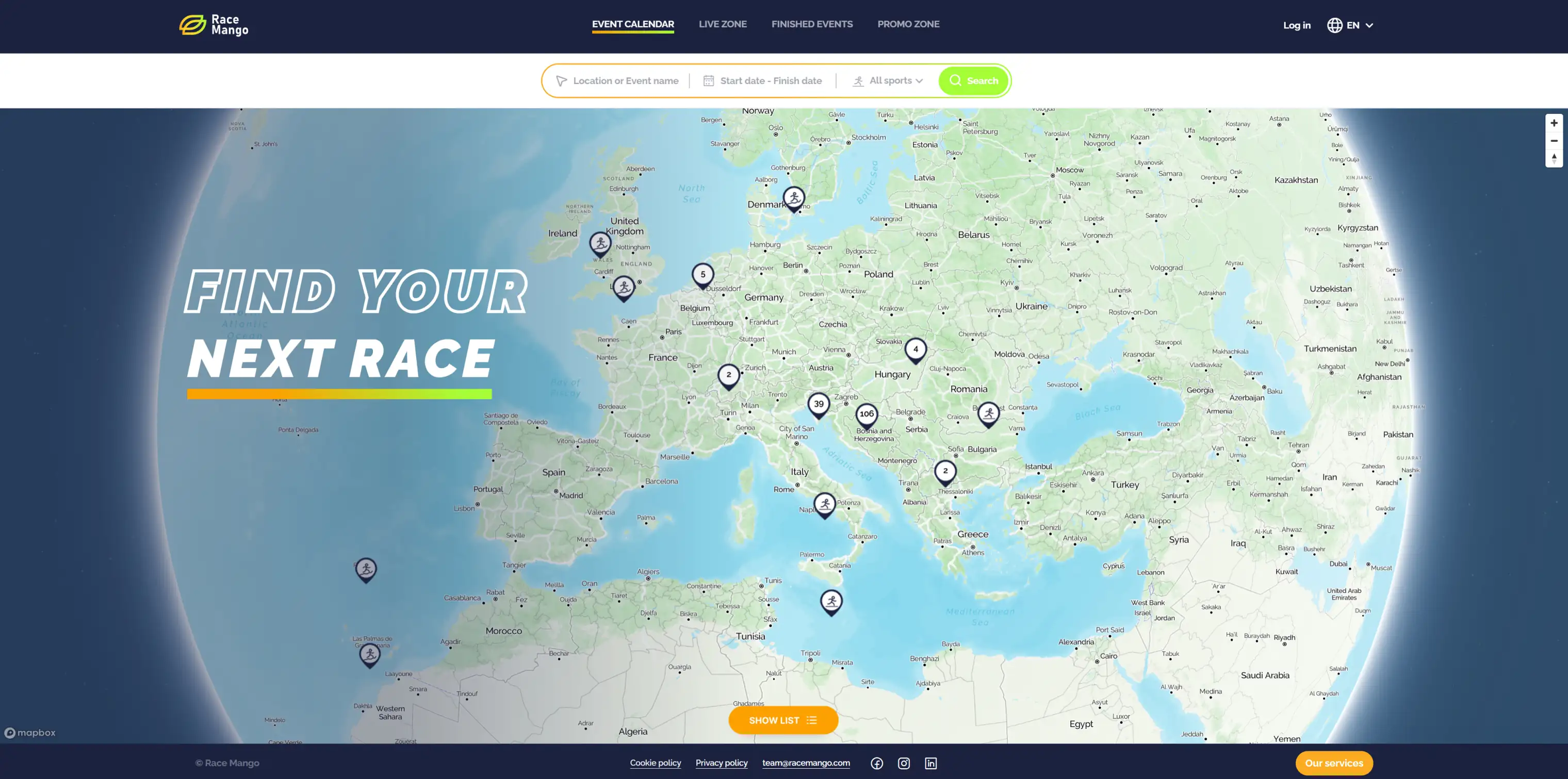Open the race marker near Naples
Screen dimensions: 1568x779
point(825,505)
